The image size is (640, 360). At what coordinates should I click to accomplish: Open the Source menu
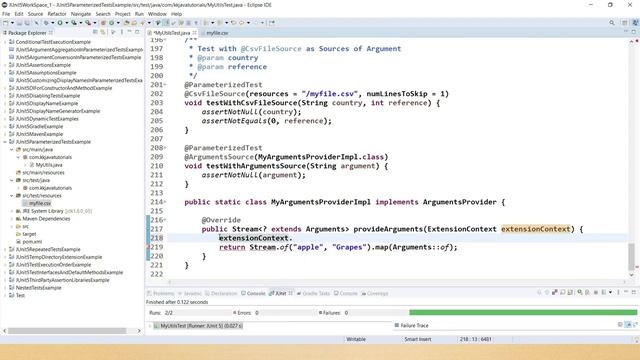point(35,14)
